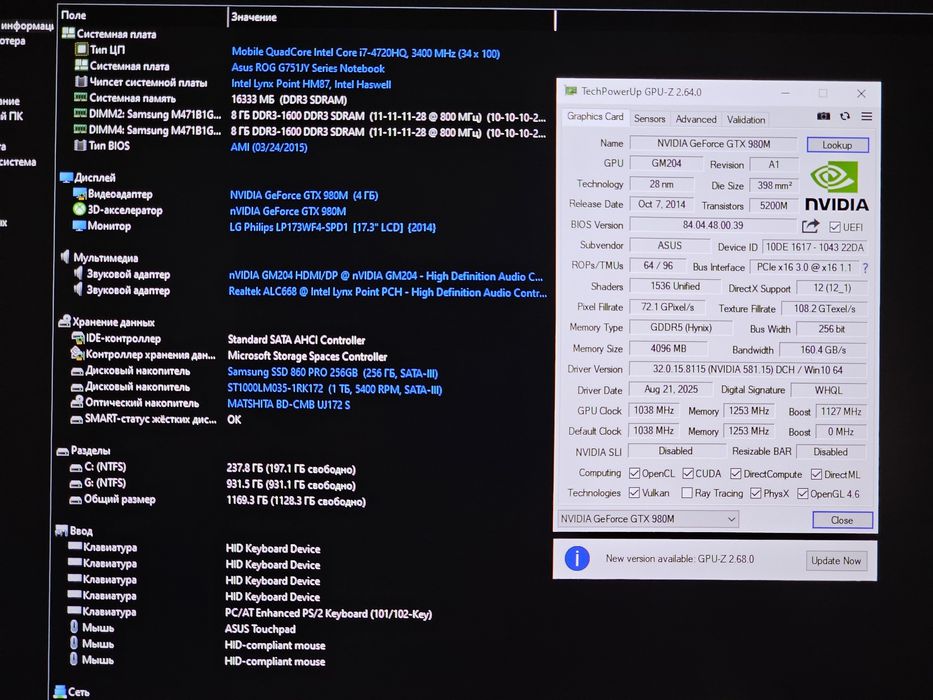Click the 'Общий размер' icon
Viewport: 933px width, 700px height.
(75, 500)
